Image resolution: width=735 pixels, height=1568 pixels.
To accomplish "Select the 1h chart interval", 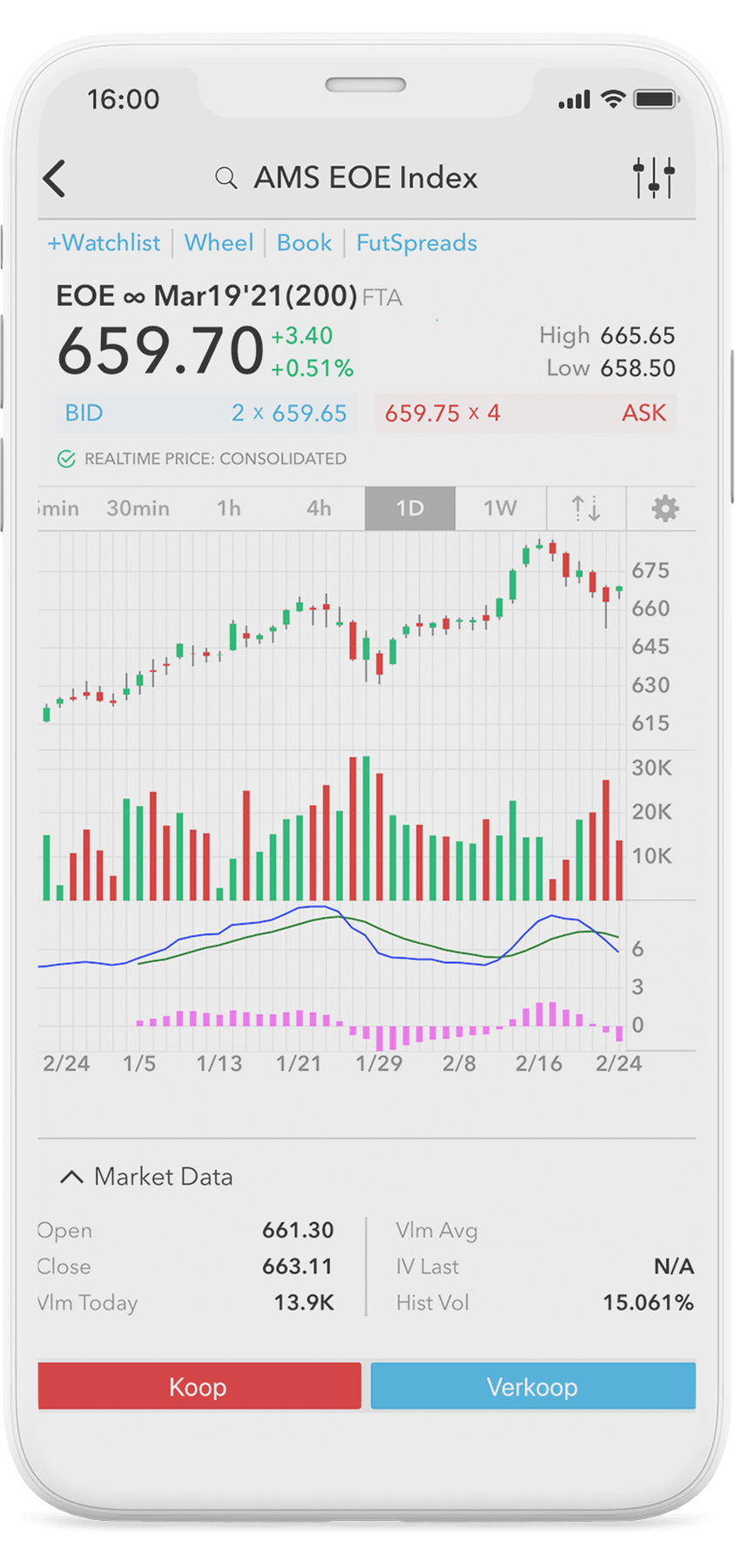I will (228, 509).
